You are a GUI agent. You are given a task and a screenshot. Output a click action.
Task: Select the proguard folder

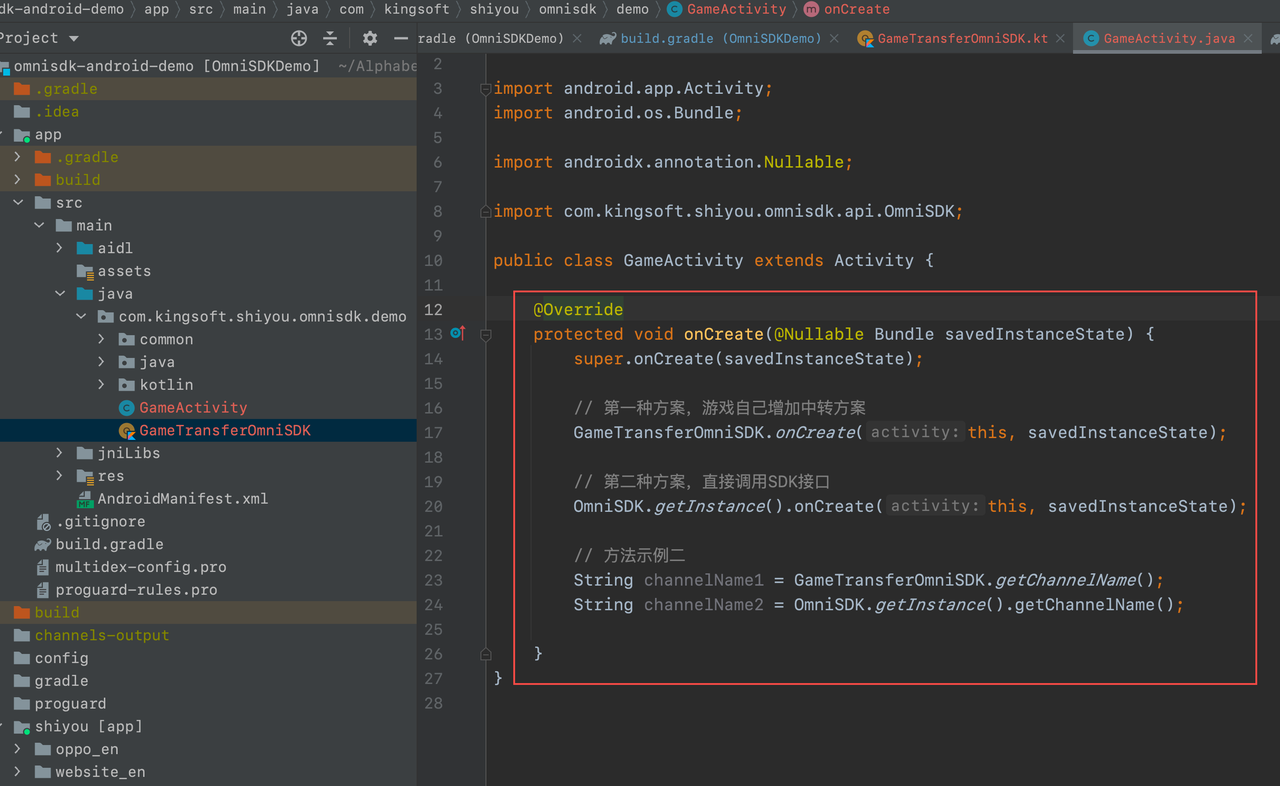point(70,704)
